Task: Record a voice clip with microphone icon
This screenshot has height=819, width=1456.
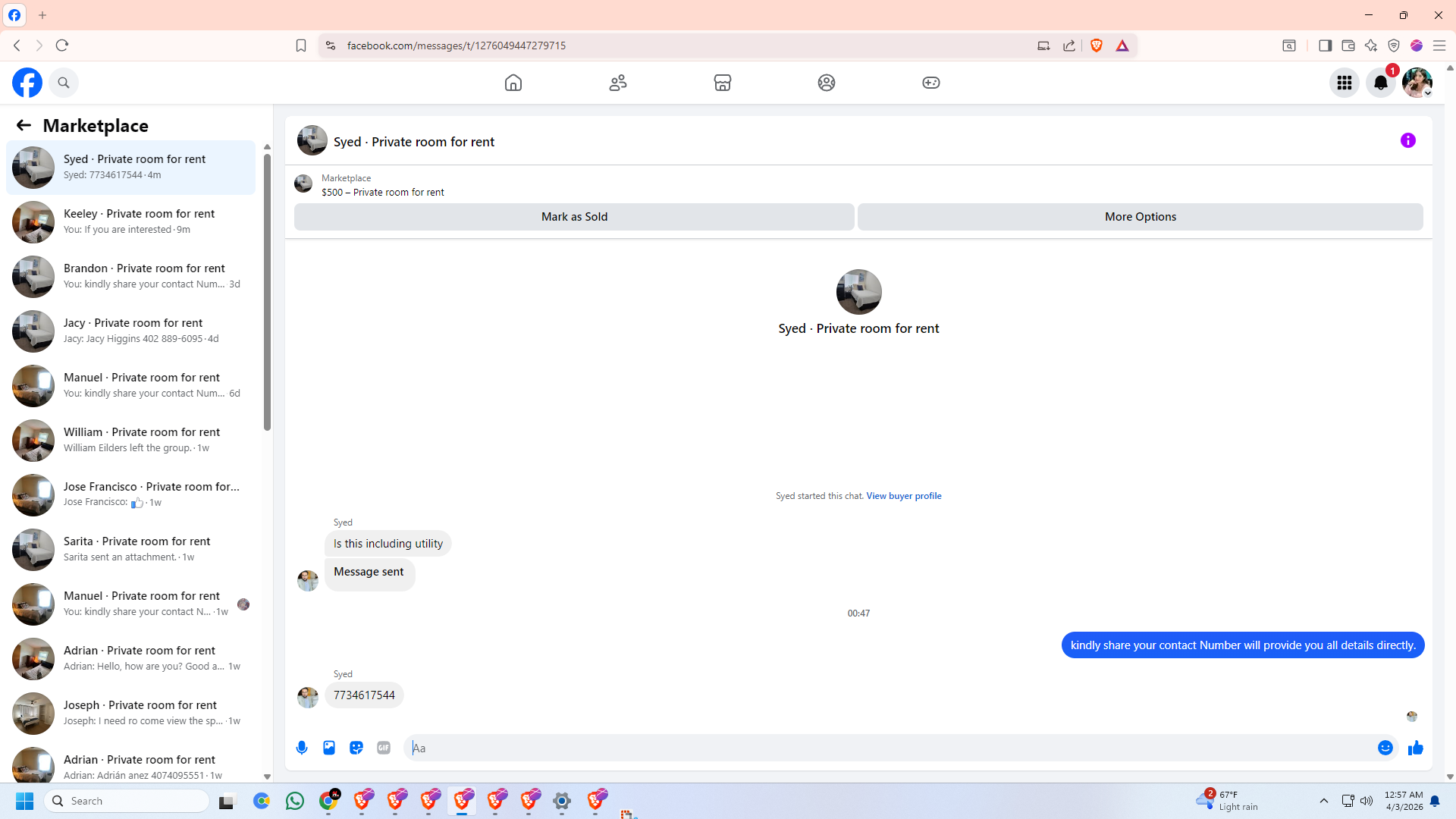Action: point(302,748)
